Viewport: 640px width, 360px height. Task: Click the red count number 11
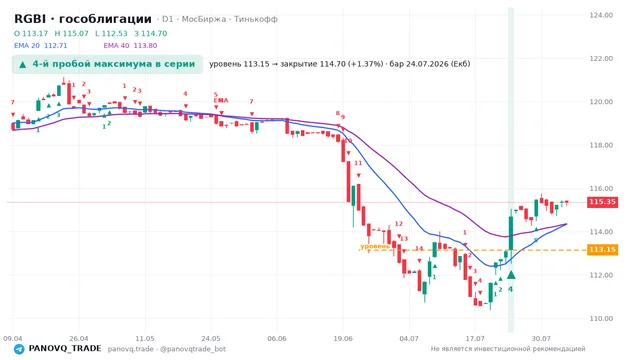358,163
